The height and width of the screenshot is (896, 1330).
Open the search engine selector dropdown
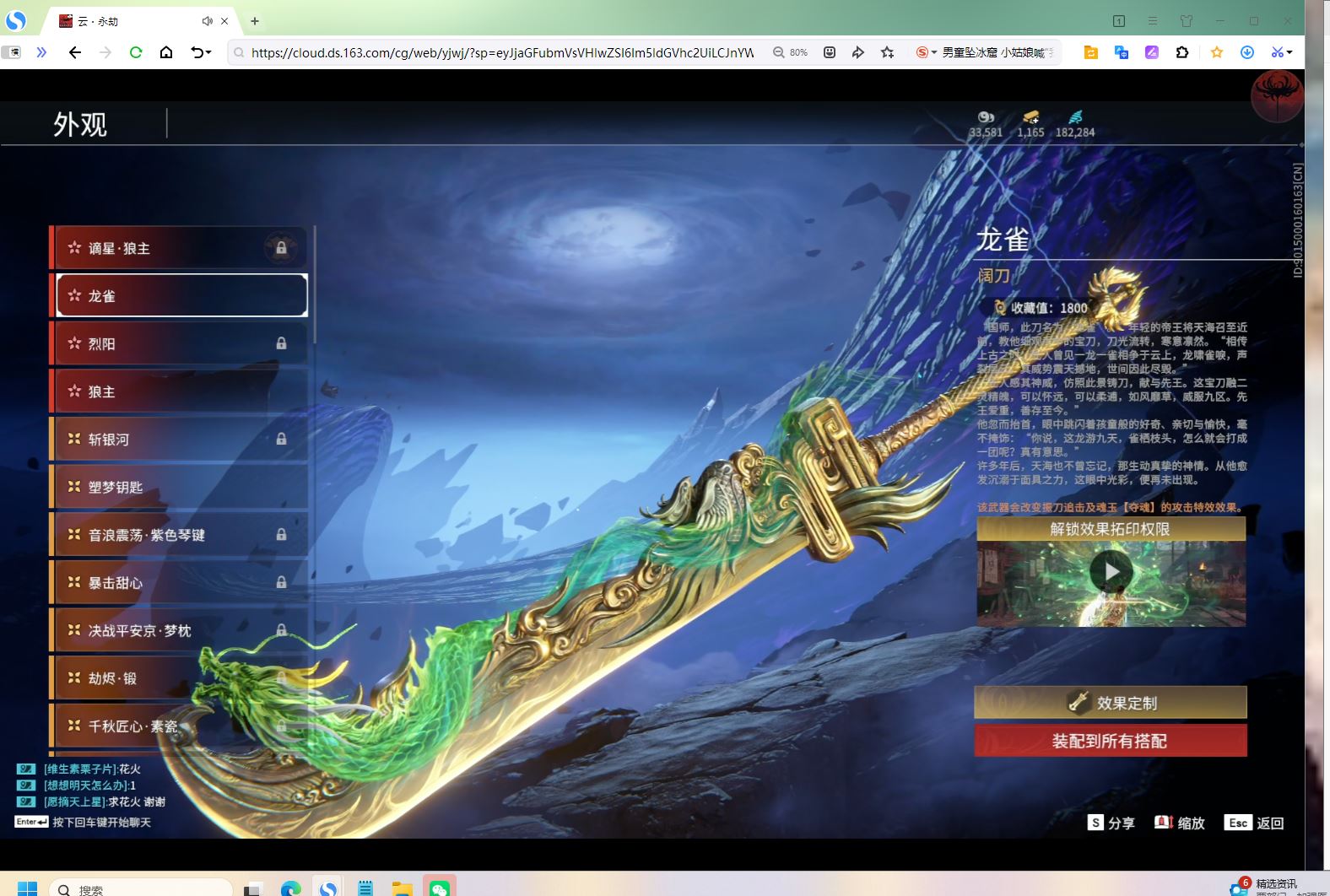934,52
